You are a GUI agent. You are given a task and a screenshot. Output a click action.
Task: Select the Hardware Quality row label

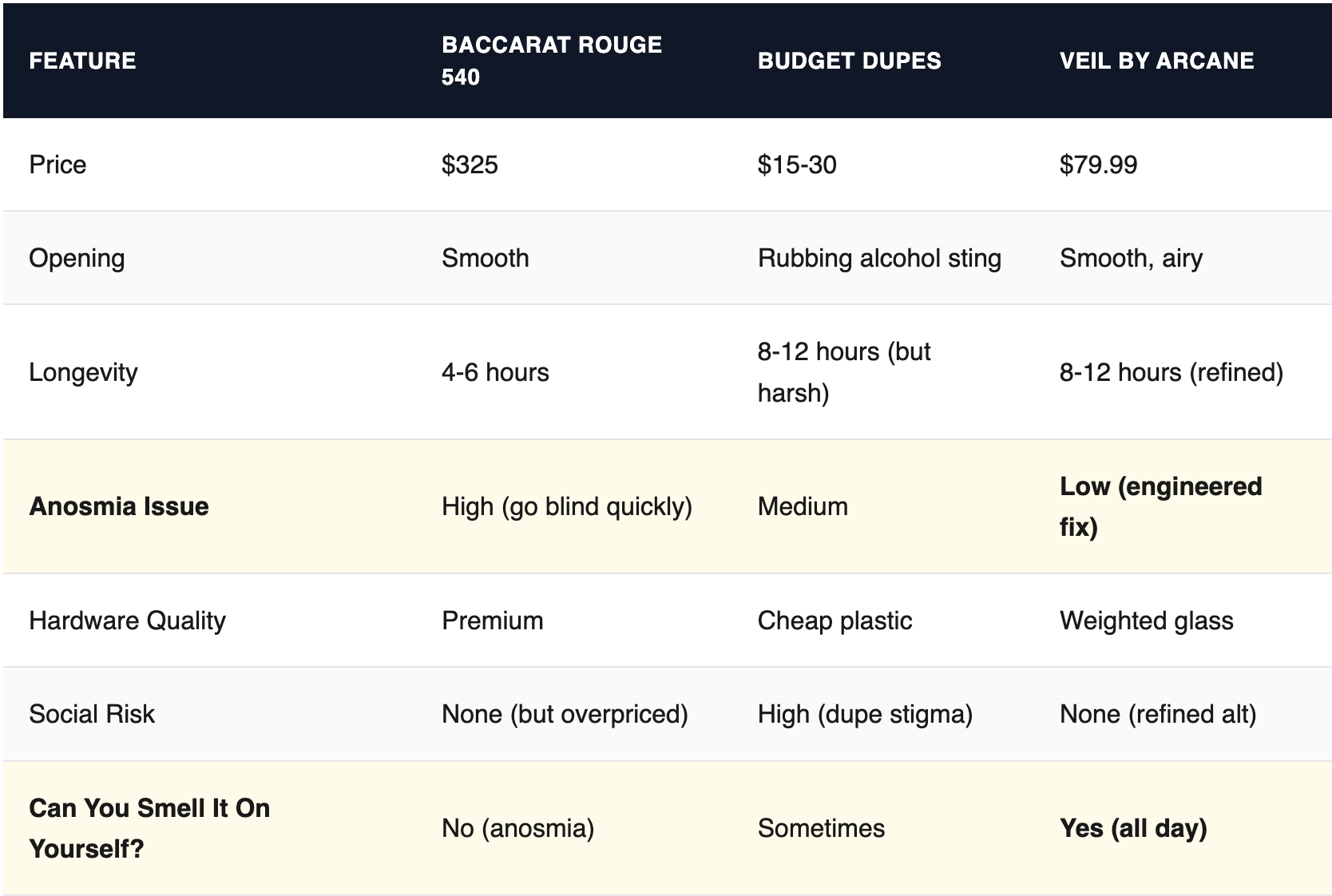[127, 620]
